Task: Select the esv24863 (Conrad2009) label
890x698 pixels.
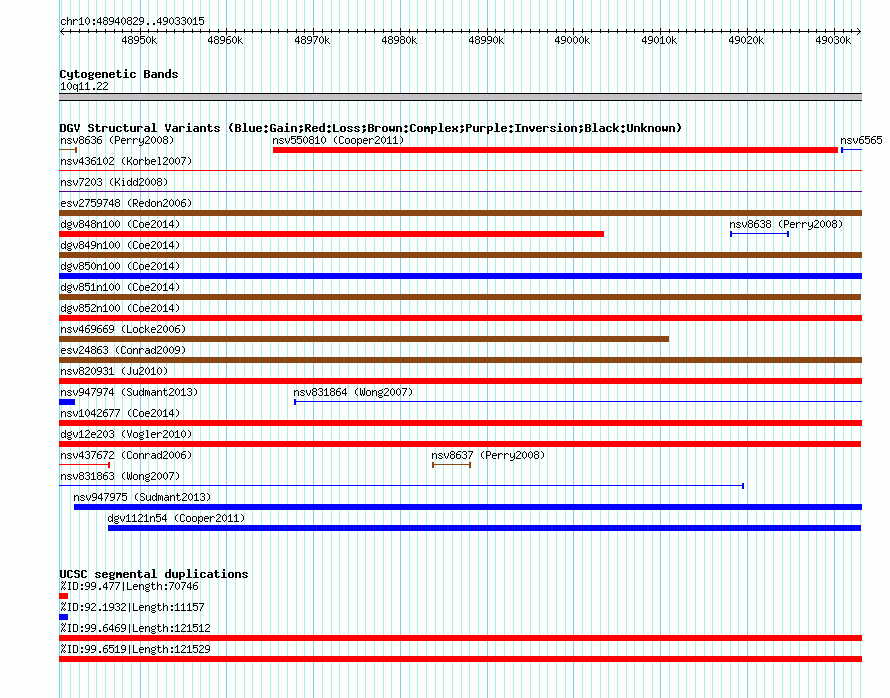Action: [123, 350]
